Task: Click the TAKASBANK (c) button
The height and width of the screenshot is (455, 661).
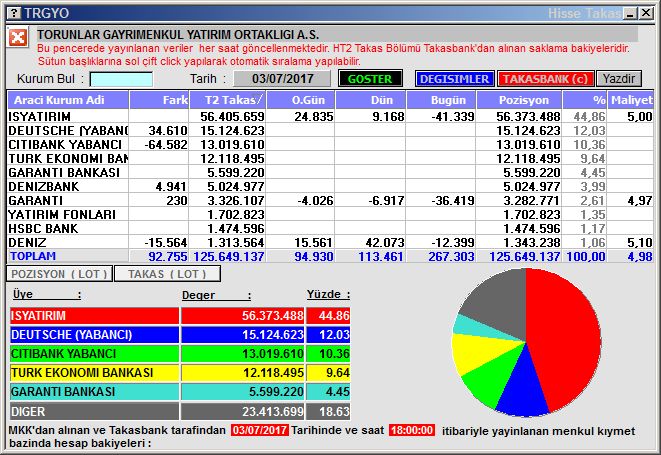Action: pyautogui.click(x=545, y=79)
